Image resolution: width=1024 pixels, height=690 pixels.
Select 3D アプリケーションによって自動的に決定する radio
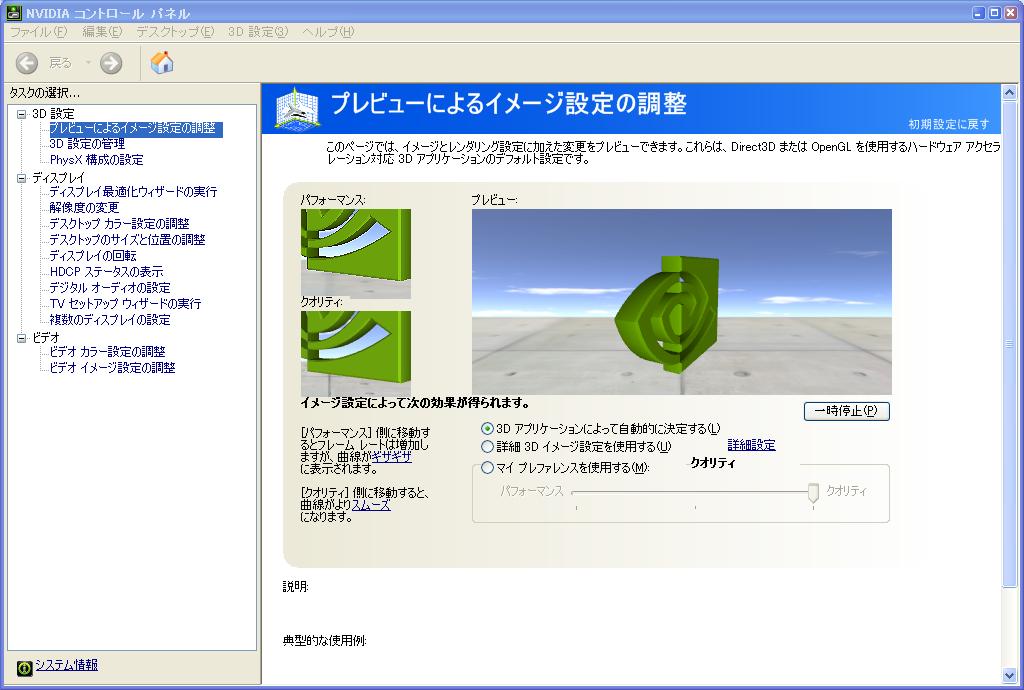click(x=487, y=429)
